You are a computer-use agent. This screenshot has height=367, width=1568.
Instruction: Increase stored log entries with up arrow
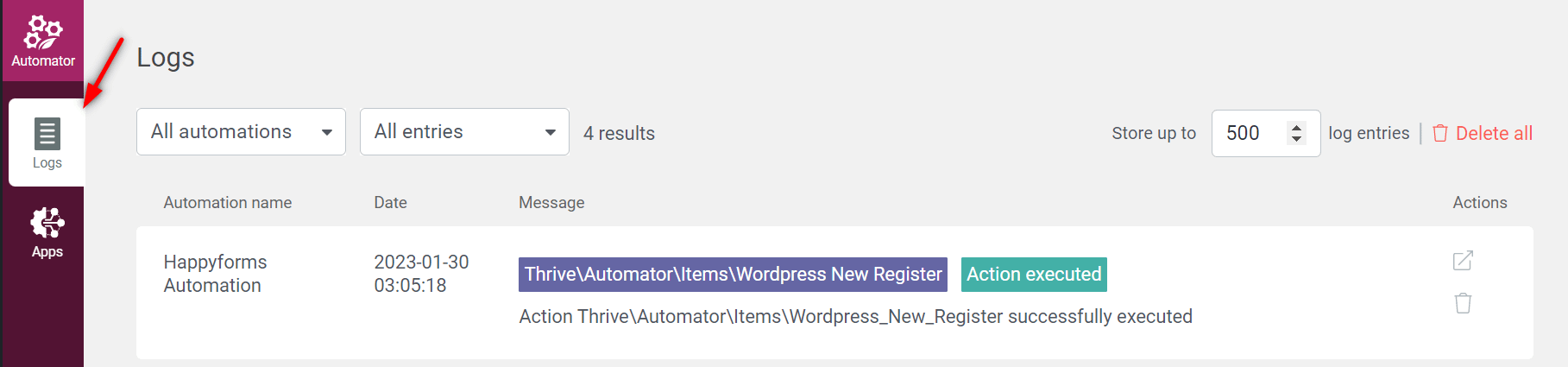(1296, 127)
